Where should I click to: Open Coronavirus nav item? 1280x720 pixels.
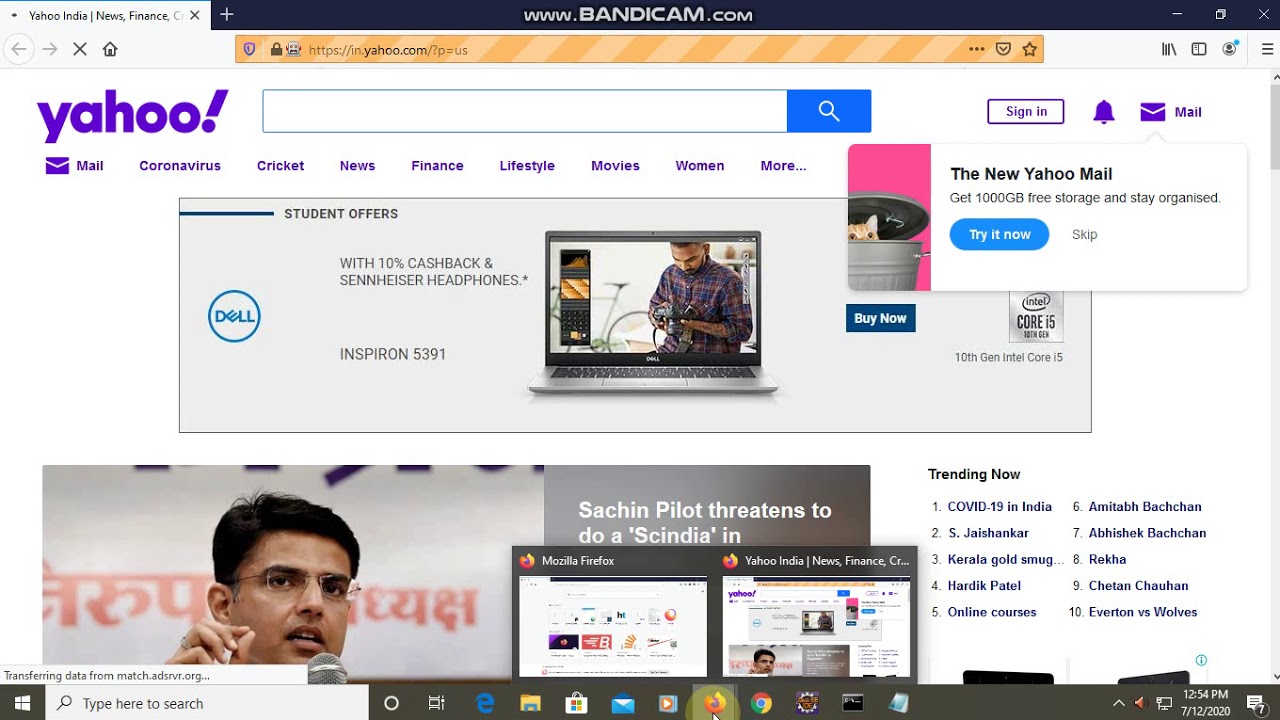[180, 166]
